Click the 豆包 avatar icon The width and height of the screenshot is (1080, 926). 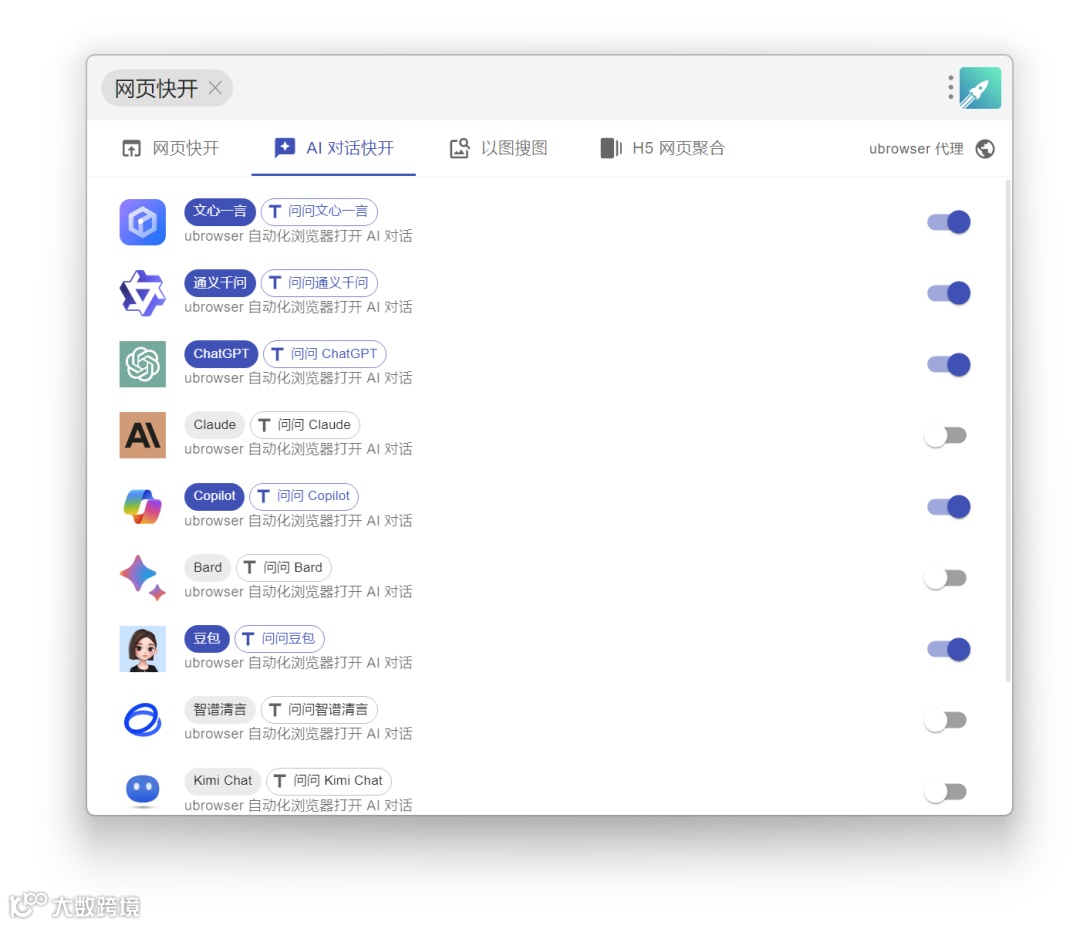coord(143,649)
